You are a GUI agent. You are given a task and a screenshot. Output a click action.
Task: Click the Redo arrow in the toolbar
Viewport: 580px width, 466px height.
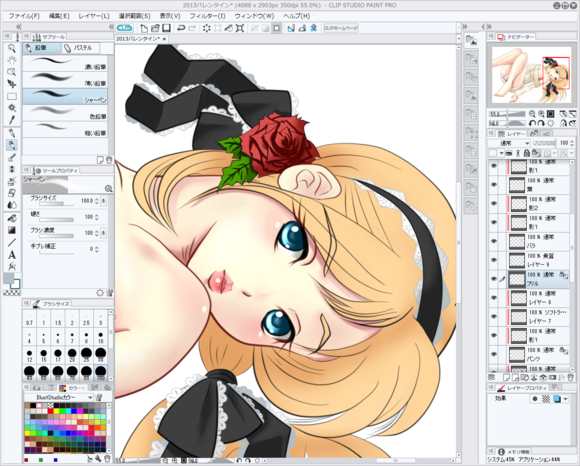[x=192, y=28]
